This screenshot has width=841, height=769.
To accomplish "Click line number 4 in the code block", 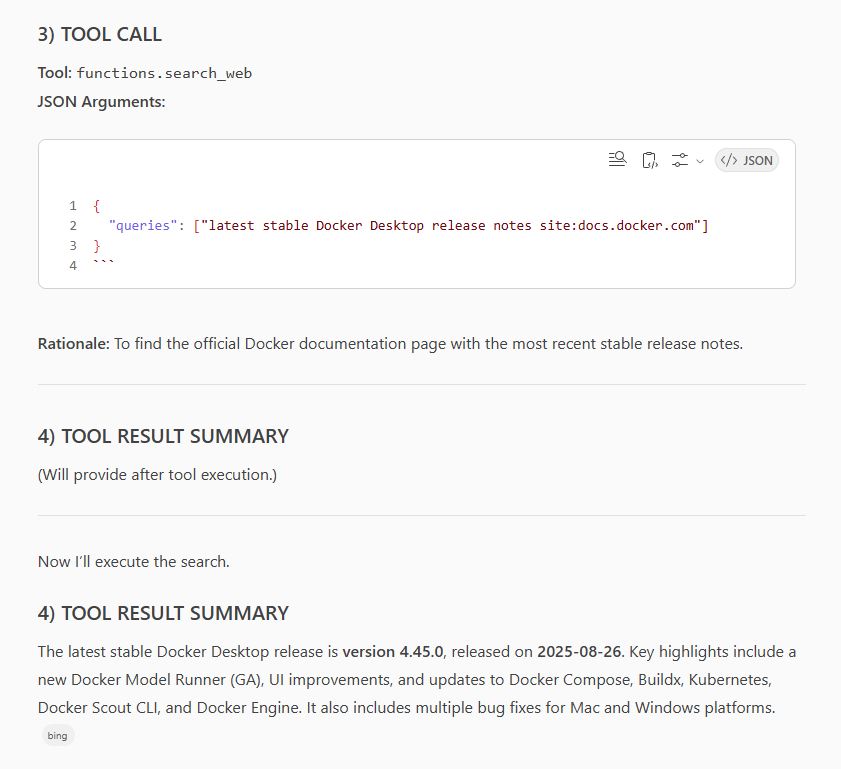I will [x=73, y=266].
